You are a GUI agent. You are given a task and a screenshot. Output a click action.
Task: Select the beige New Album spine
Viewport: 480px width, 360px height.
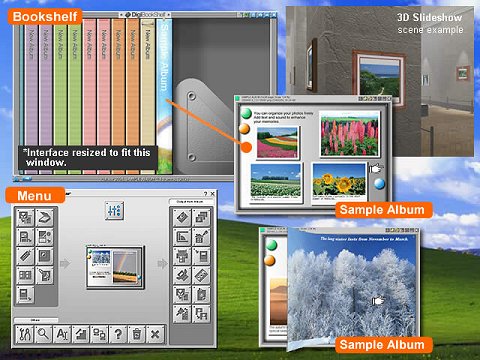pyautogui.click(x=148, y=96)
